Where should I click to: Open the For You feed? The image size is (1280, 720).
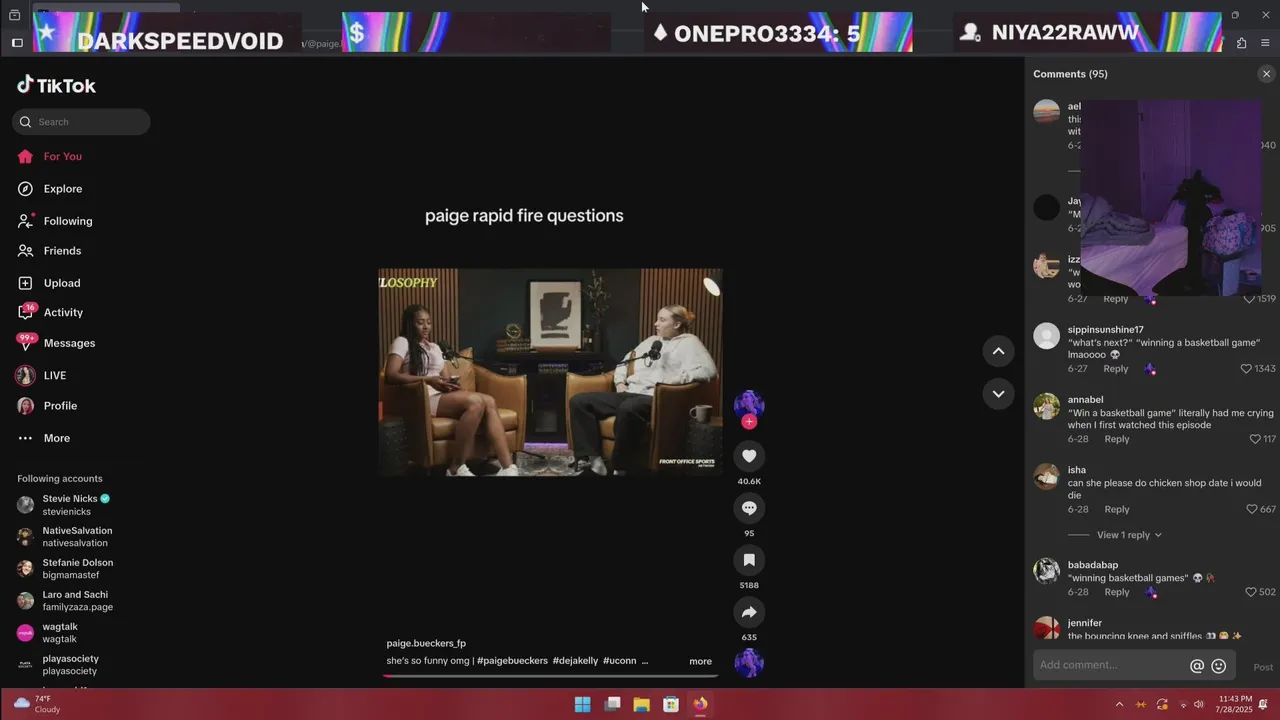[x=62, y=156]
